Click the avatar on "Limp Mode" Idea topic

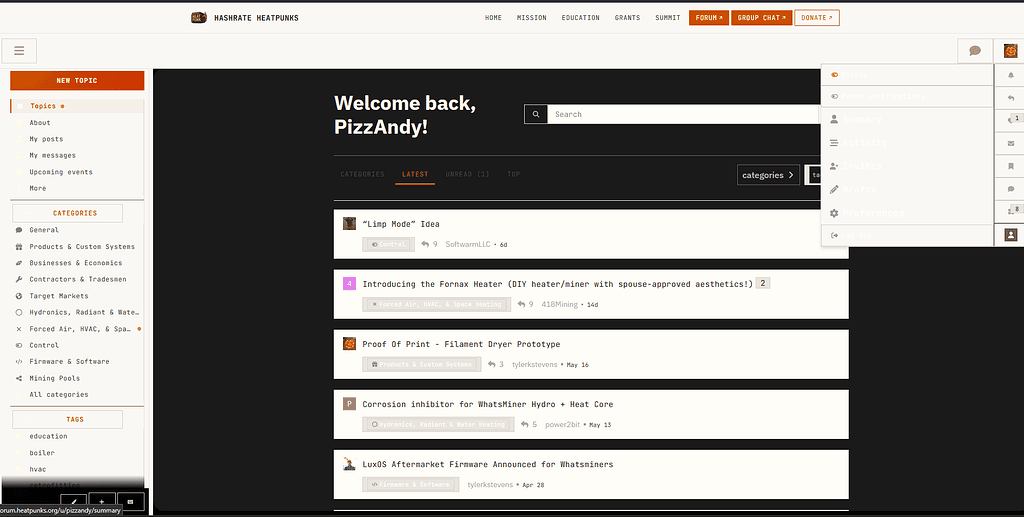coord(349,223)
